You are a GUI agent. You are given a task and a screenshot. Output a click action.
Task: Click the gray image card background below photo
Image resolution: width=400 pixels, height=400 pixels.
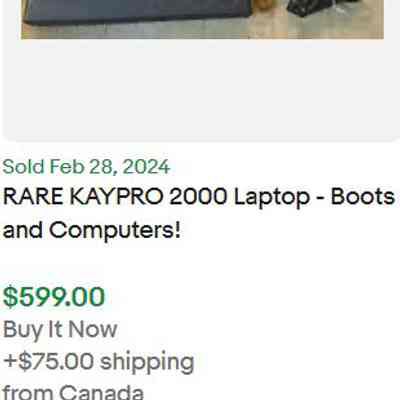point(200,88)
